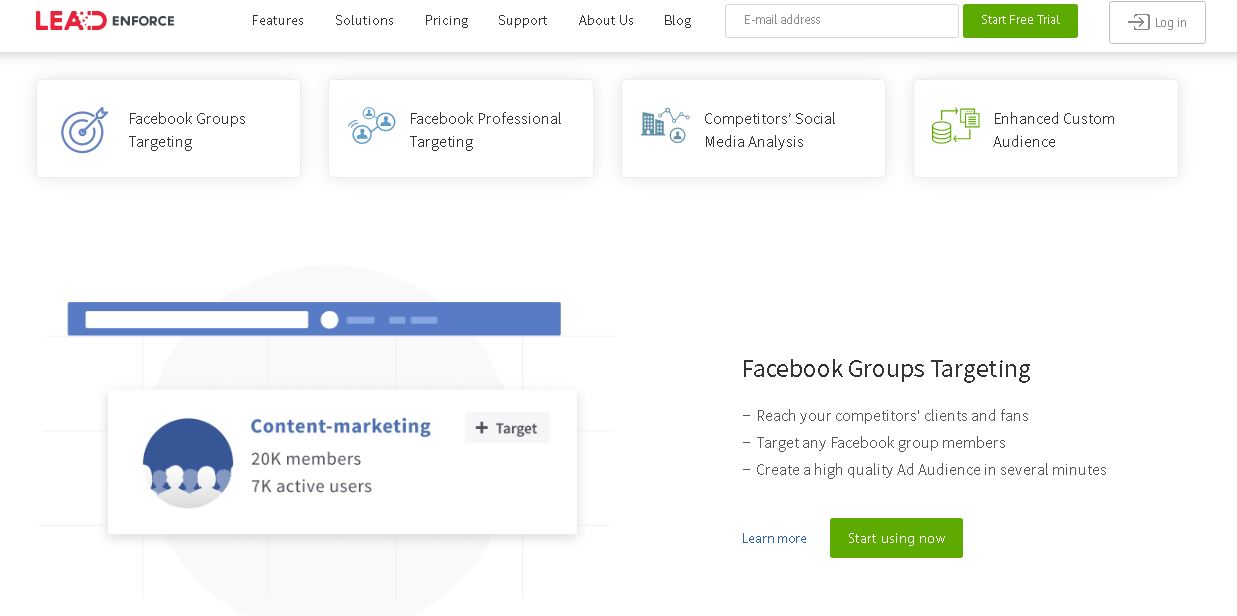Click the LeadEnforce logo
Image resolution: width=1237 pixels, height=616 pixels.
pyautogui.click(x=104, y=20)
